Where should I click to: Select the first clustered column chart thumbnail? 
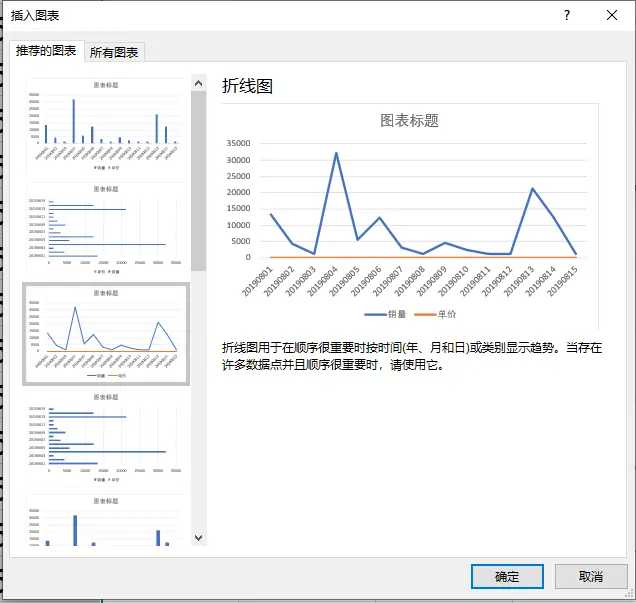(x=106, y=126)
